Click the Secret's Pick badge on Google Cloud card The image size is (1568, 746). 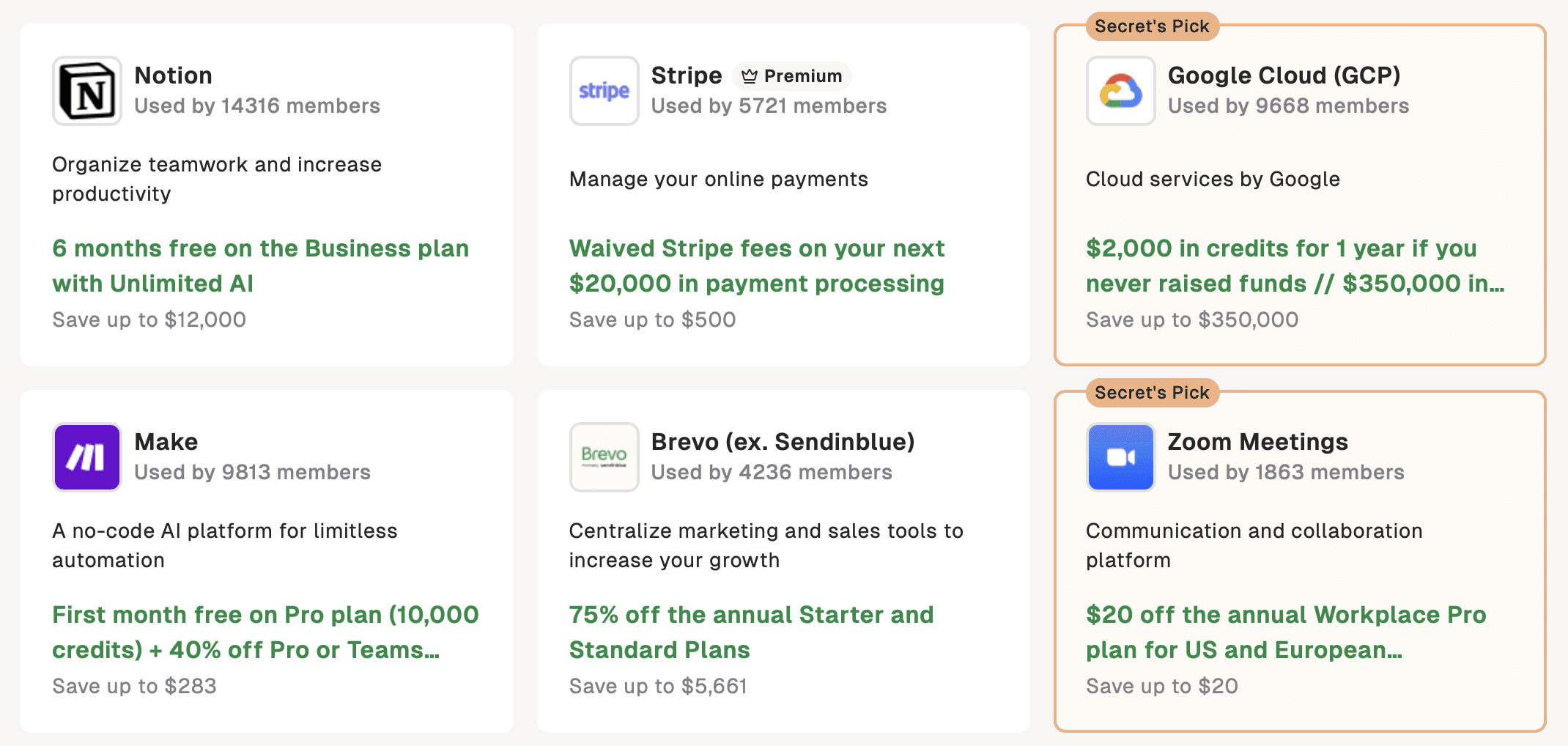[1152, 26]
